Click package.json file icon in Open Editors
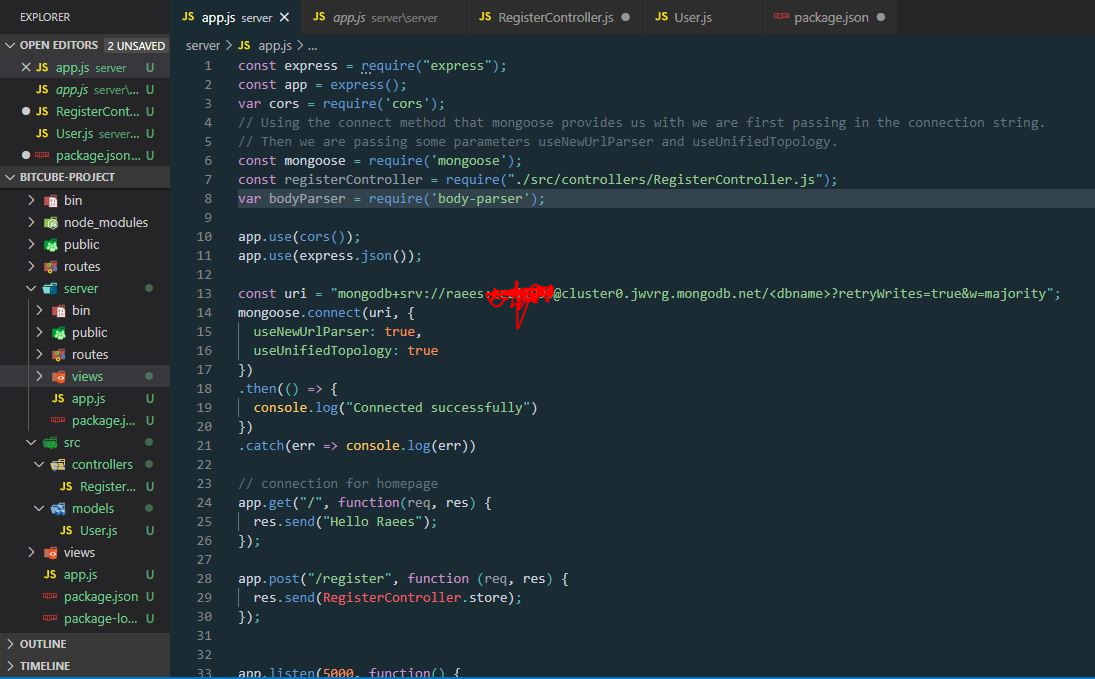Screen dimensions: 1095x679 click(x=42, y=155)
